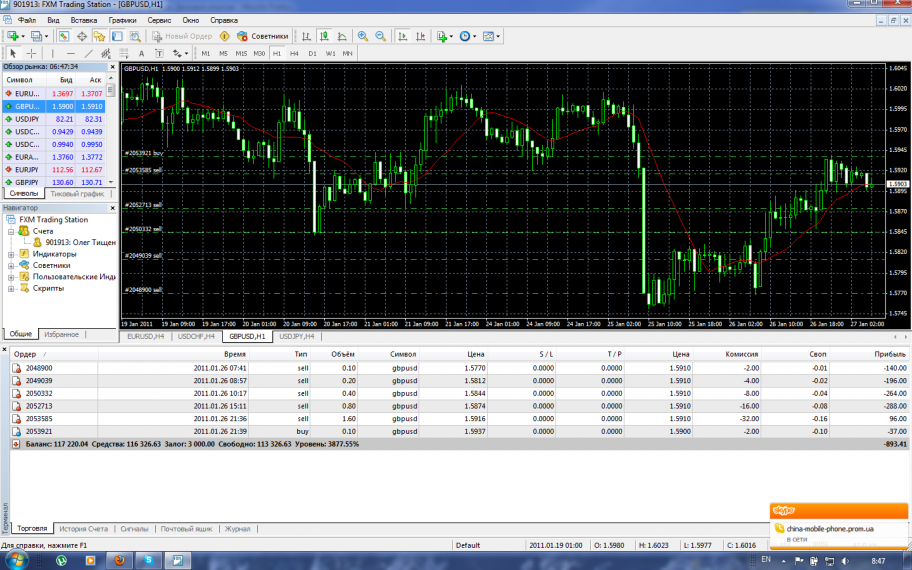Toggle the Market Watch window icon
Screen dimensions: 912x570
coord(63,36)
